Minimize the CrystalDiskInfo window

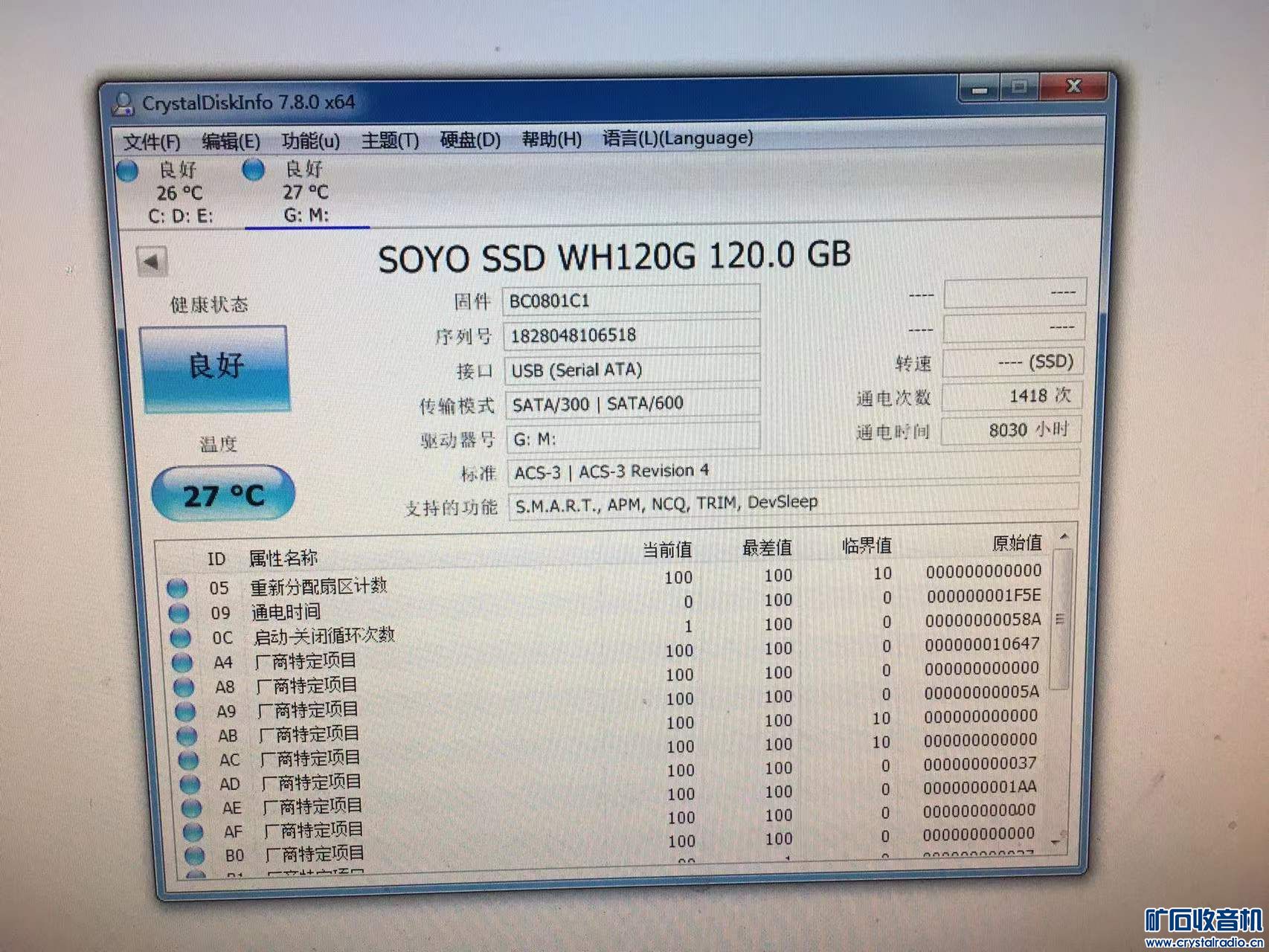pos(980,90)
